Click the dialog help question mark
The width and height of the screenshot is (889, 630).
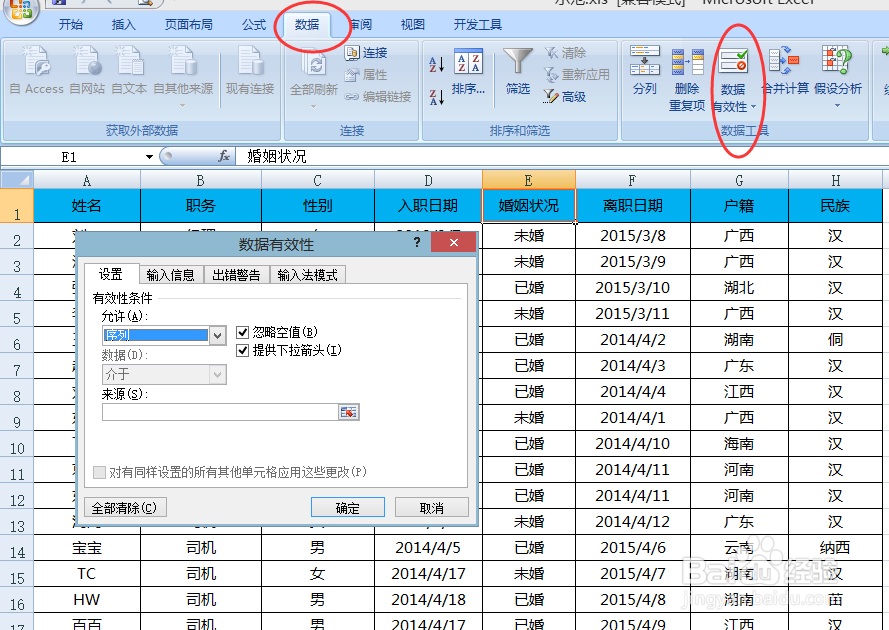[x=417, y=243]
